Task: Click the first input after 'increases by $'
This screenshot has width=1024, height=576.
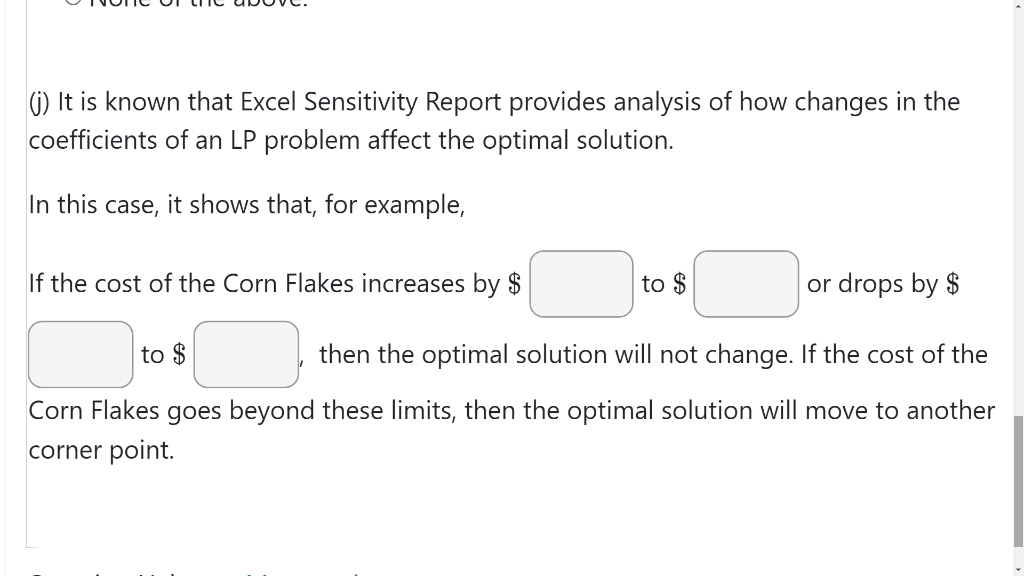Action: 581,284
